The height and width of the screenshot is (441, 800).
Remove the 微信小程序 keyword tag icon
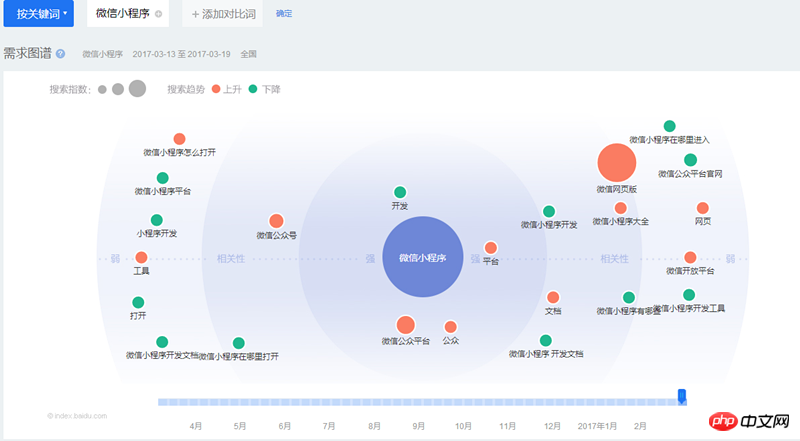[x=159, y=14]
